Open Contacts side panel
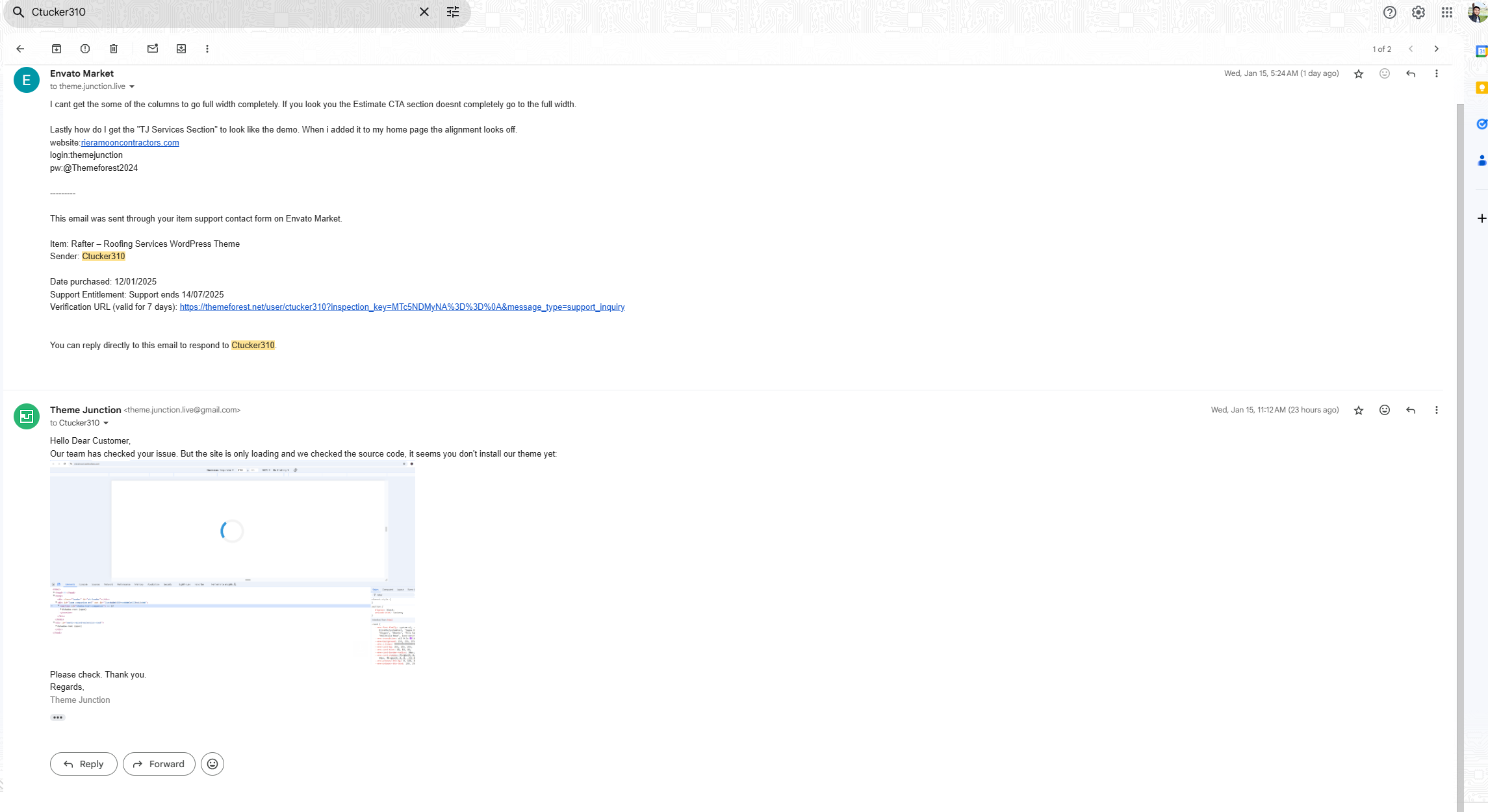 tap(1482, 160)
